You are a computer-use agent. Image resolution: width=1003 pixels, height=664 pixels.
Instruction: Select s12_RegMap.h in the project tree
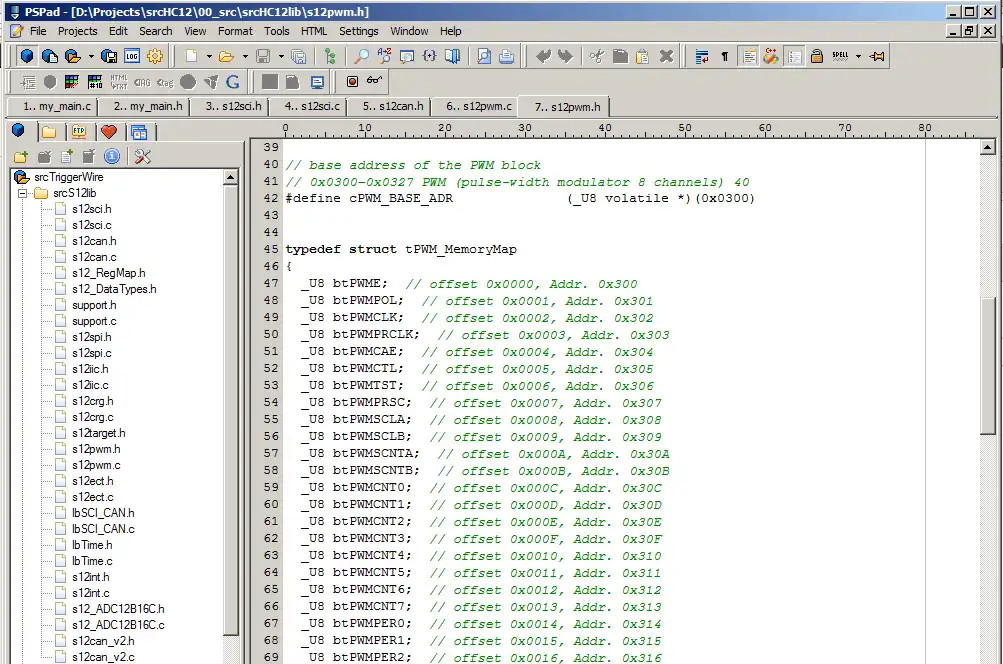point(108,273)
